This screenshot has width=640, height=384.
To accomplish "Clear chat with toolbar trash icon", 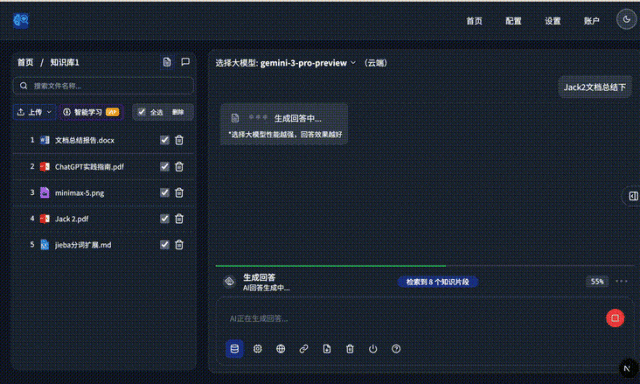I will point(350,349).
